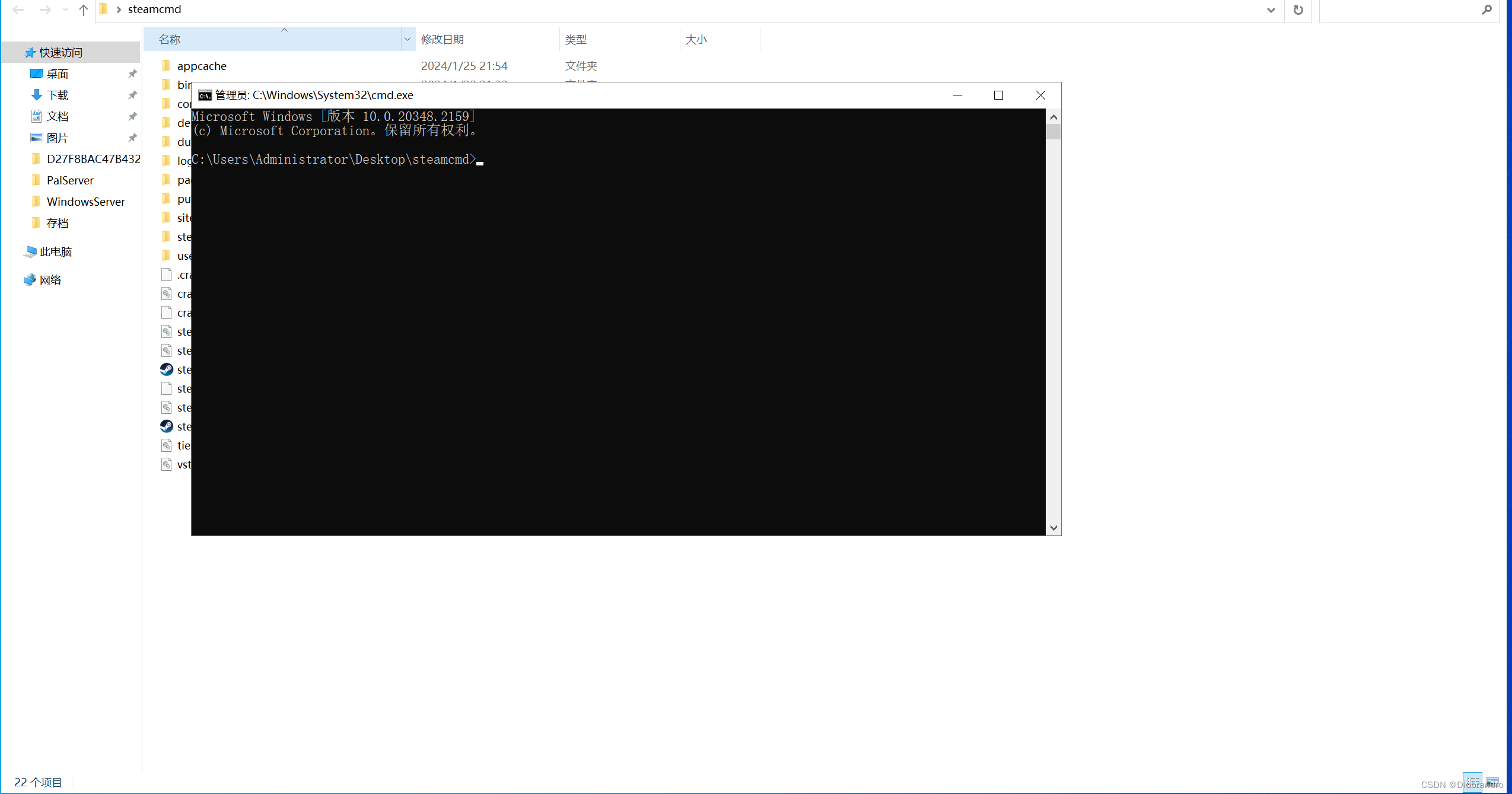Viewport: 1512px width, 794px height.
Task: Click the search magnifier icon
Action: click(x=1486, y=9)
